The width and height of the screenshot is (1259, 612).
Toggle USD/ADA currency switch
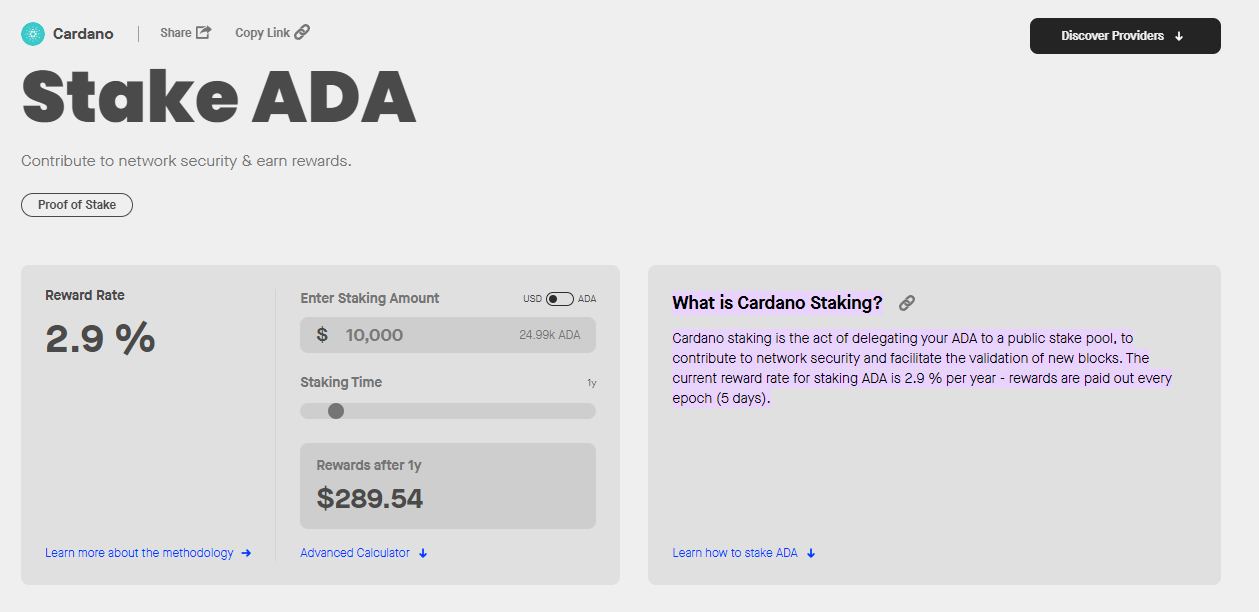click(560, 299)
